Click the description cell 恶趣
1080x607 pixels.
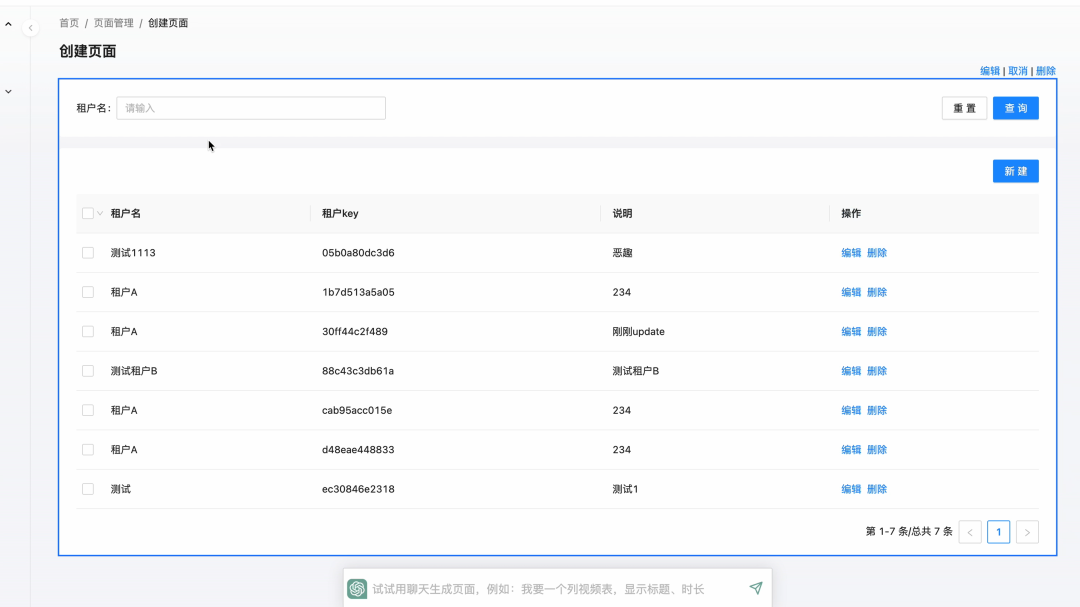(x=622, y=253)
